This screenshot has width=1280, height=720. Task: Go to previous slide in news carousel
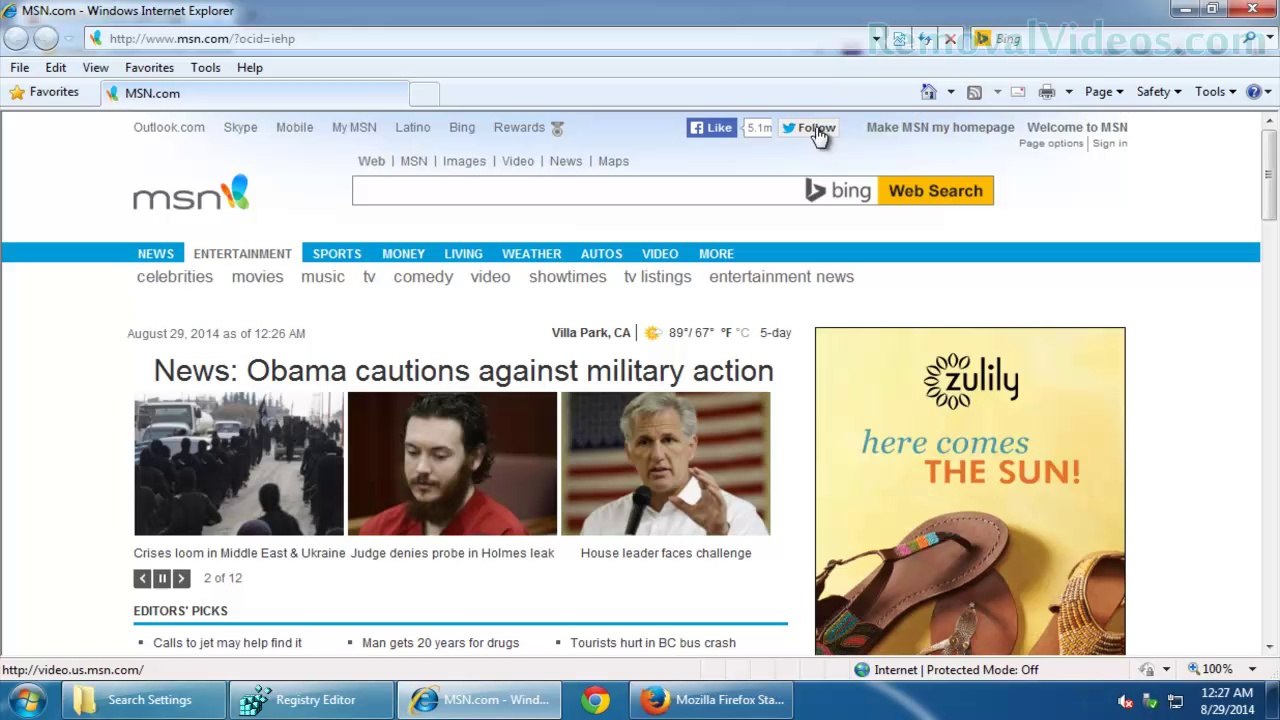point(143,578)
